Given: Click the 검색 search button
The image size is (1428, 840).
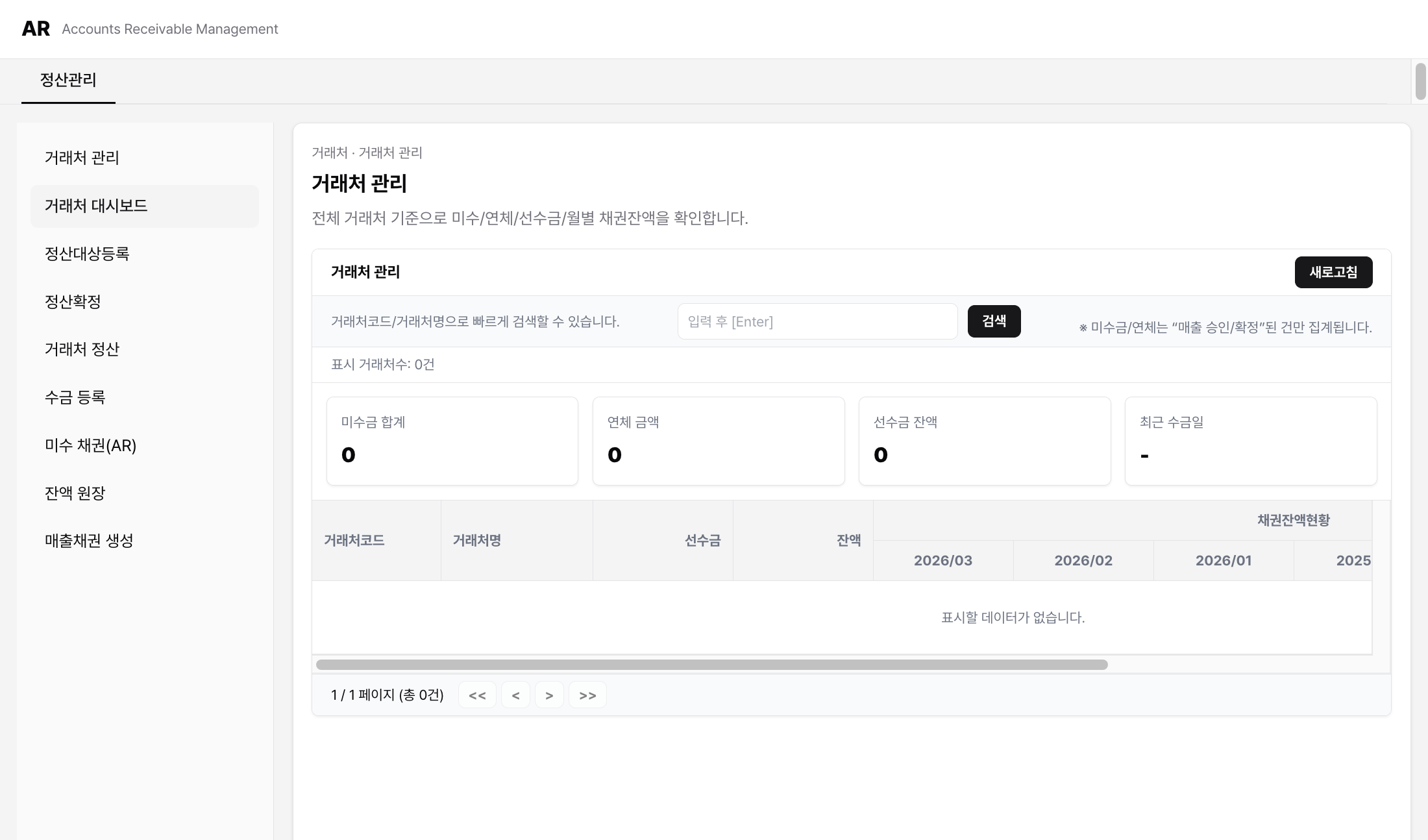Looking at the screenshot, I should click(x=994, y=321).
